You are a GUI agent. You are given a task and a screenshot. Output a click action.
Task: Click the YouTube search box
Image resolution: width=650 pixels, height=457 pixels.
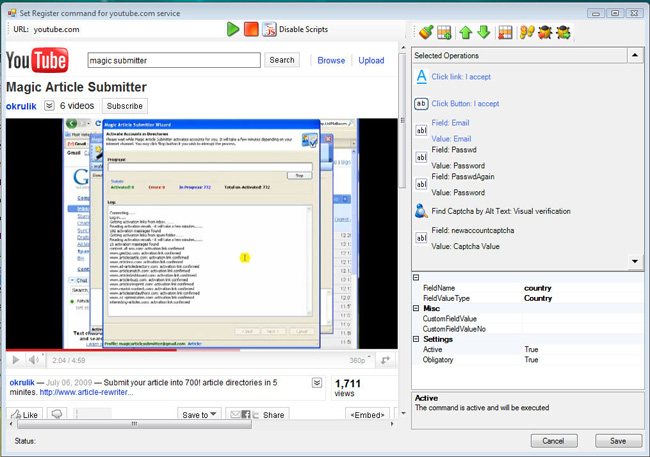(x=174, y=60)
